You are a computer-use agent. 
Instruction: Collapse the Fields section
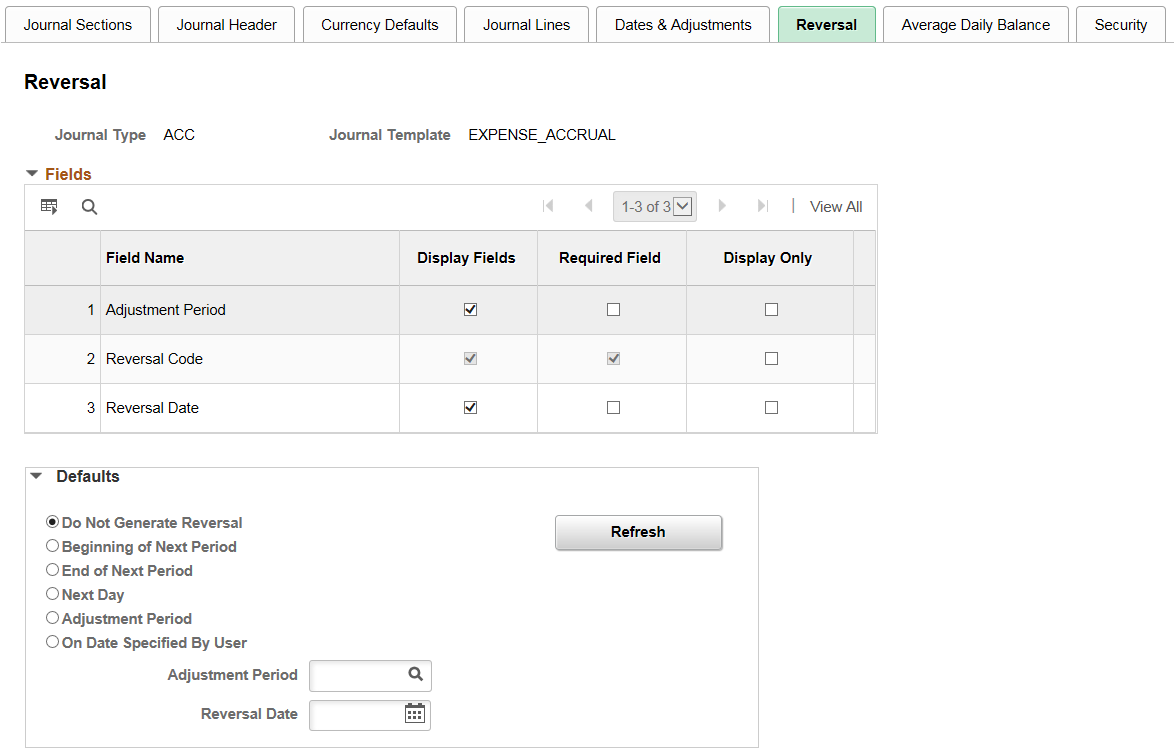[32, 174]
